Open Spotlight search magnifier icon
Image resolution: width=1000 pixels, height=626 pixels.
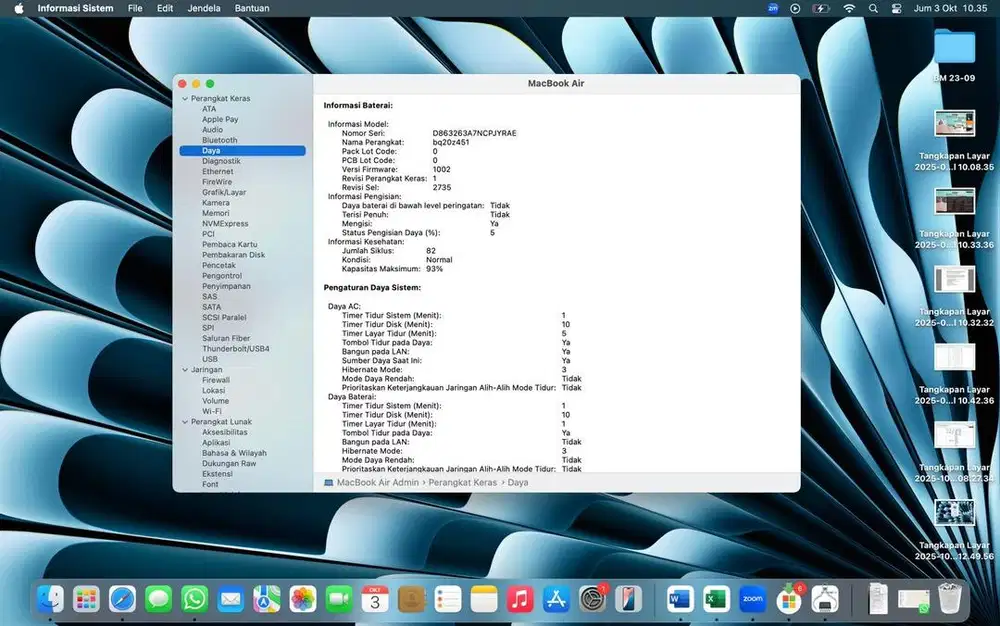tap(873, 8)
